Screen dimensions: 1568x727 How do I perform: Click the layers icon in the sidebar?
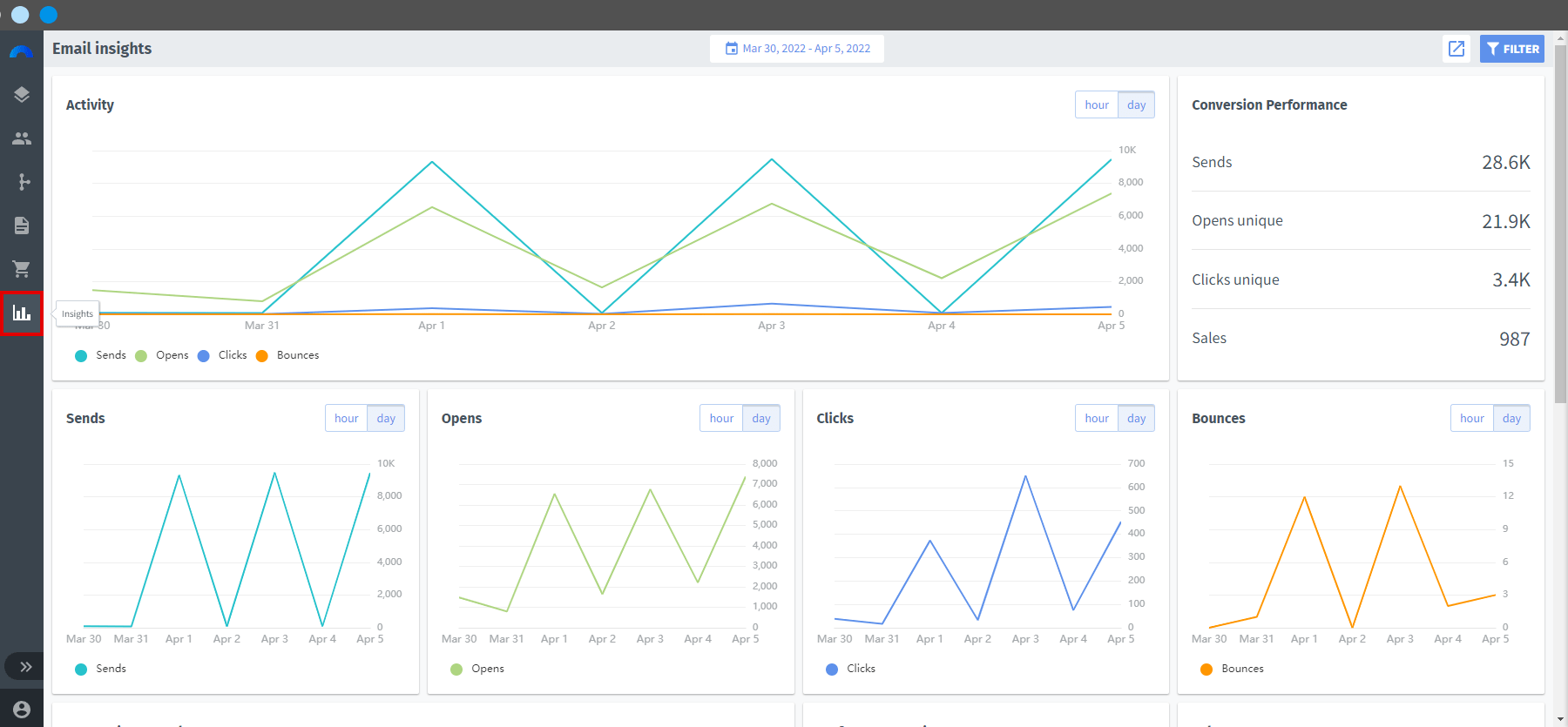click(22, 95)
